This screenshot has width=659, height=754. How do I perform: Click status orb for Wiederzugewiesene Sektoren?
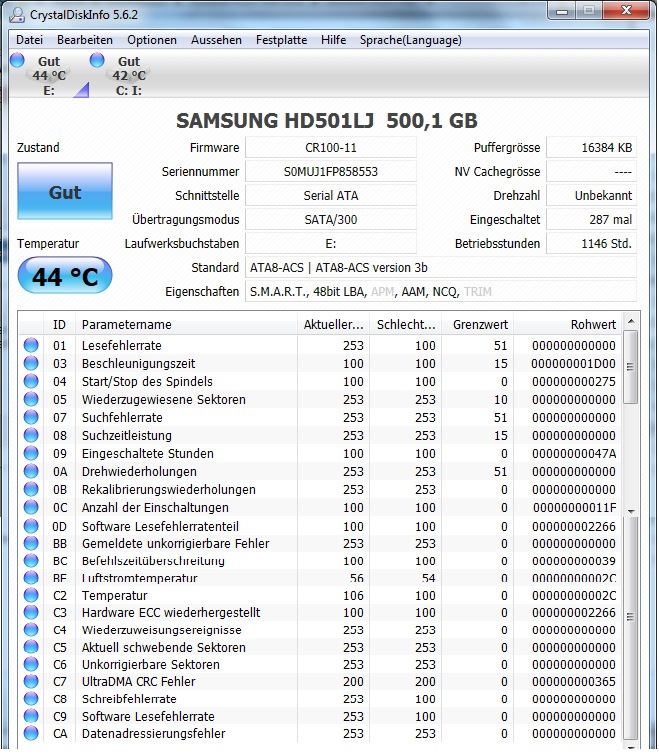(31, 399)
